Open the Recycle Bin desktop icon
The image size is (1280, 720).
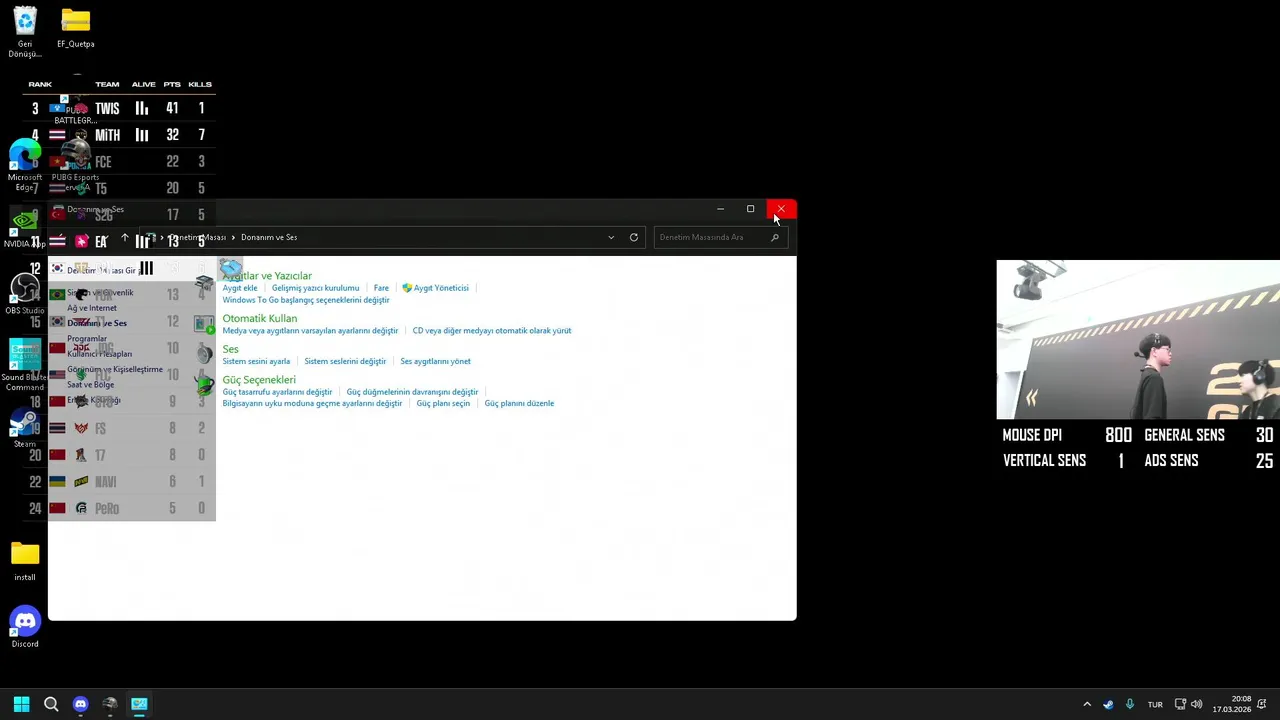pos(25,32)
